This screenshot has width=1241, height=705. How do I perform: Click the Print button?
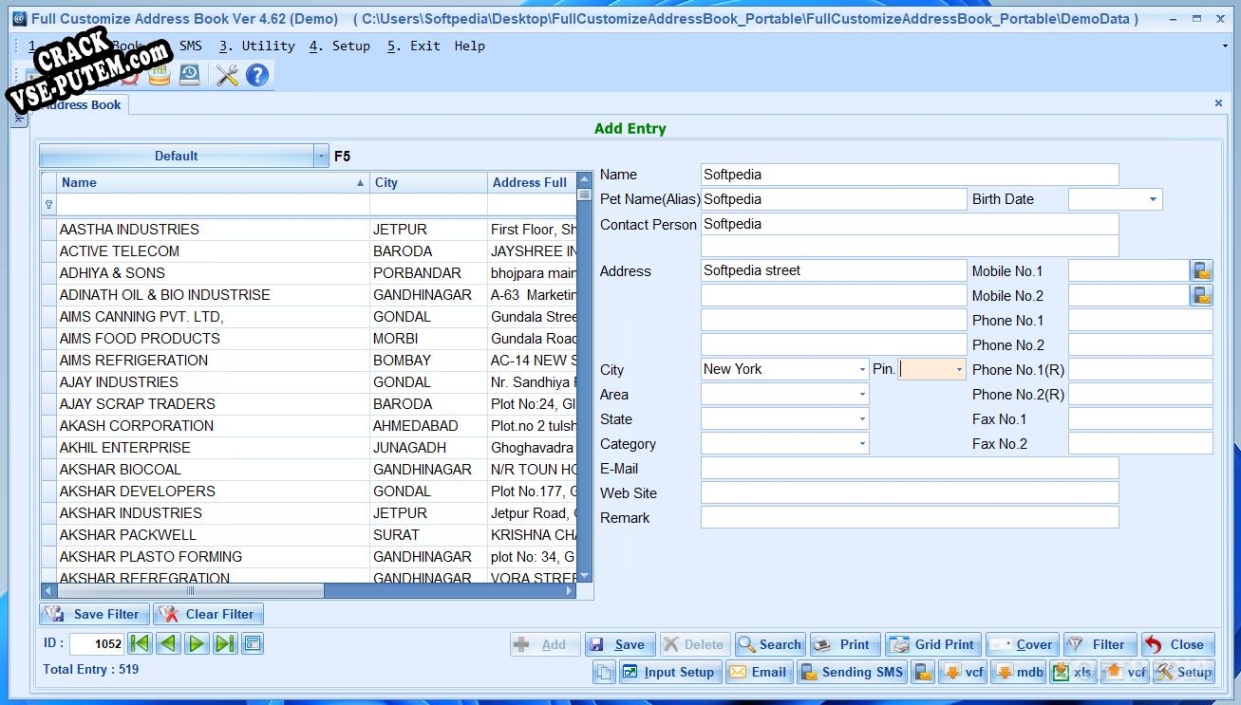(x=845, y=645)
